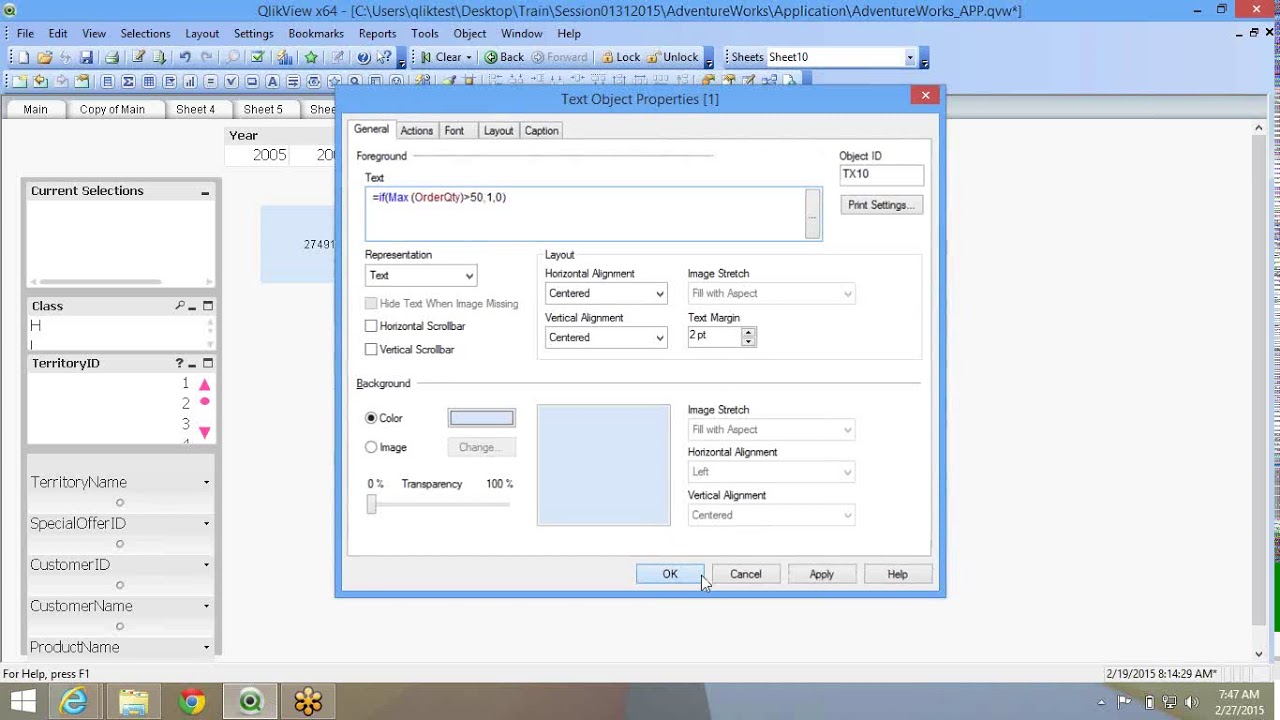
Task: Open File Explorer from the taskbar
Action: [x=132, y=702]
